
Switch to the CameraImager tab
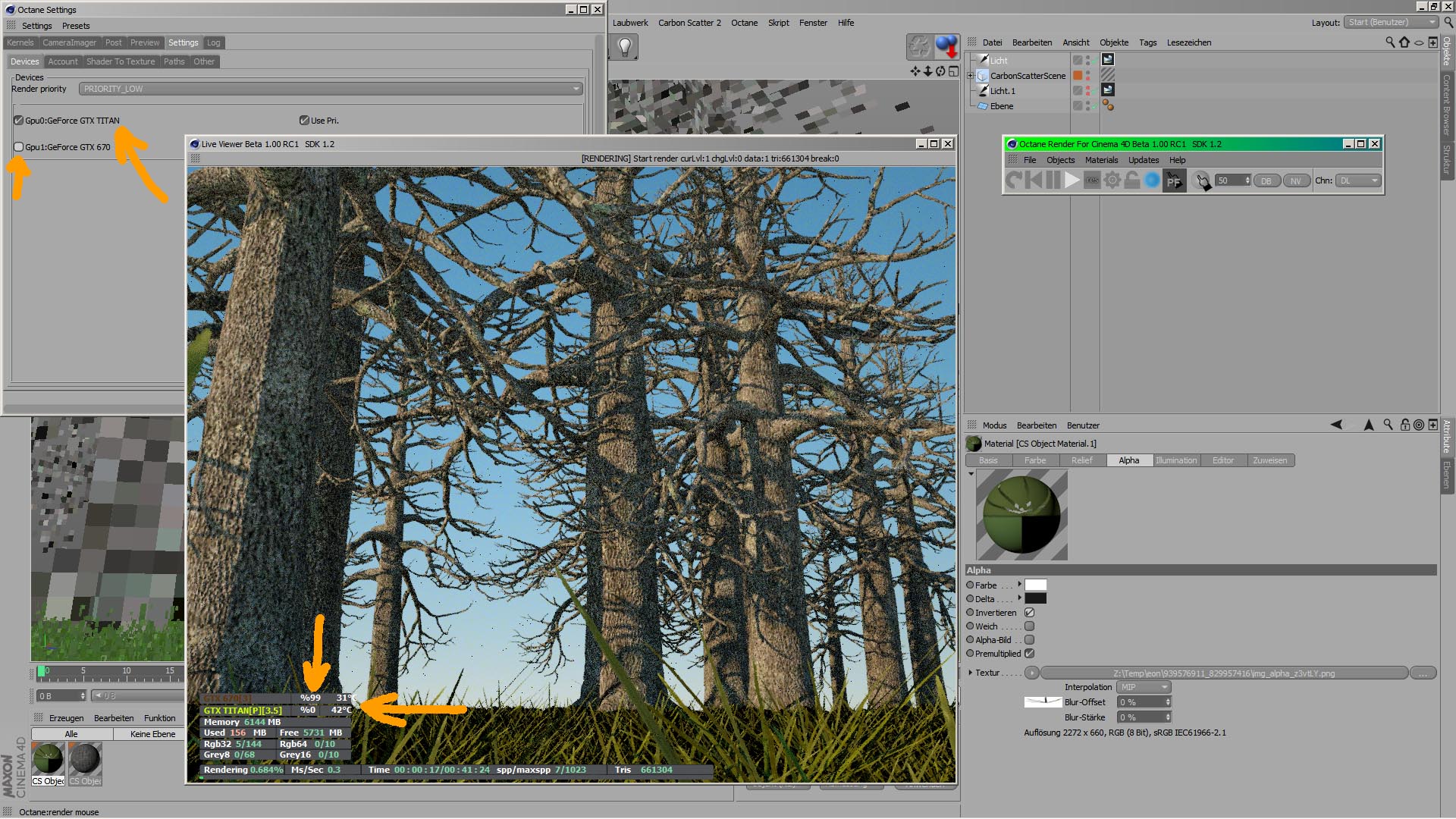click(69, 42)
